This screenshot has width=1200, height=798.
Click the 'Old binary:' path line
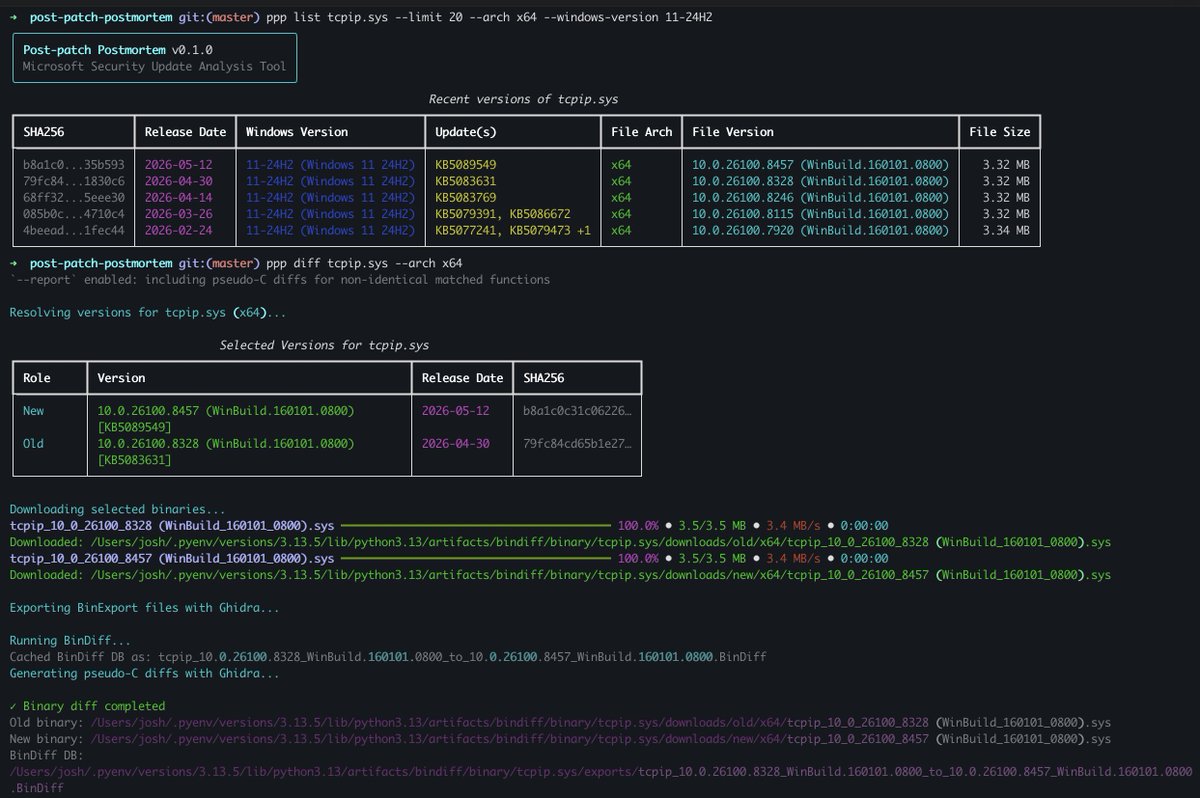tap(559, 722)
